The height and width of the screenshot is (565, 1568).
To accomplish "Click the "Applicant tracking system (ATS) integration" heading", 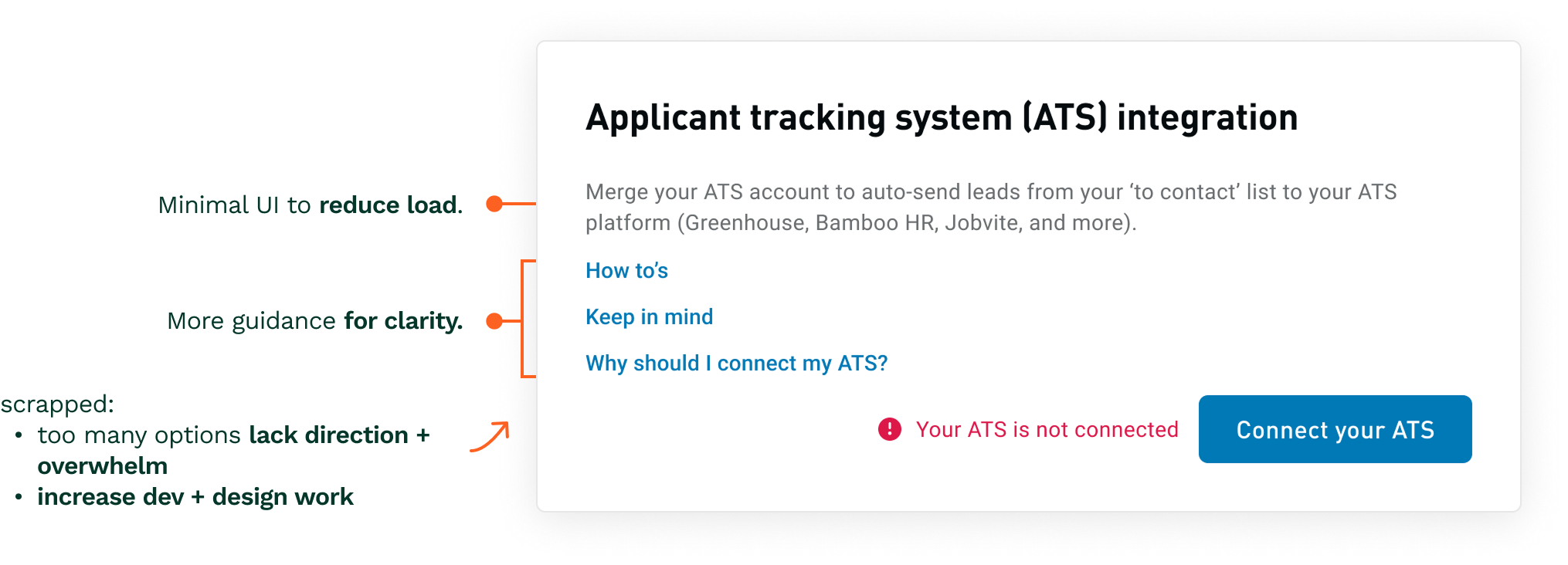I will point(941,118).
